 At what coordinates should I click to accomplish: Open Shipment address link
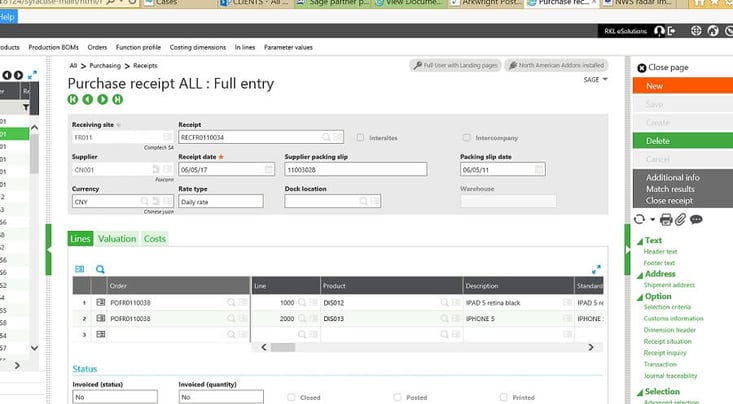click(x=669, y=285)
